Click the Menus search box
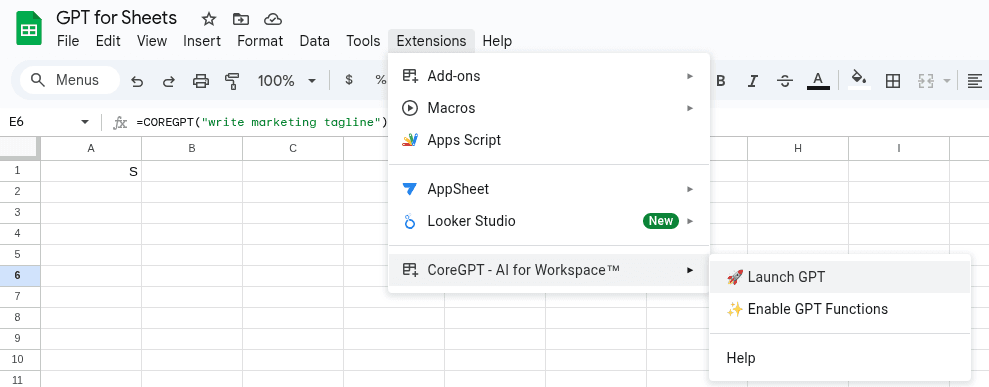This screenshot has height=387, width=989. pyautogui.click(x=69, y=80)
